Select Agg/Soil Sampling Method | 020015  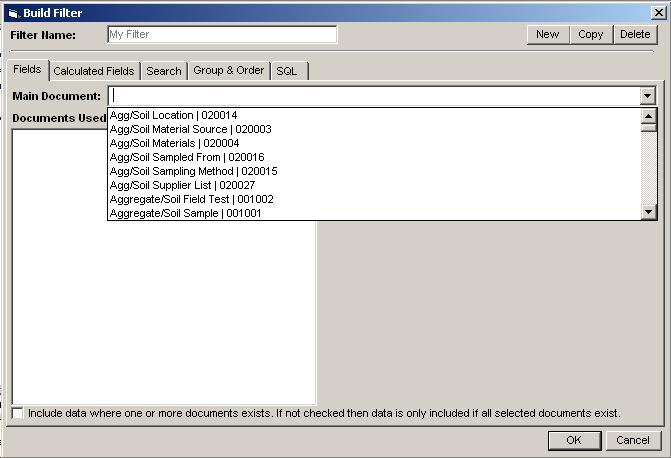point(193,171)
